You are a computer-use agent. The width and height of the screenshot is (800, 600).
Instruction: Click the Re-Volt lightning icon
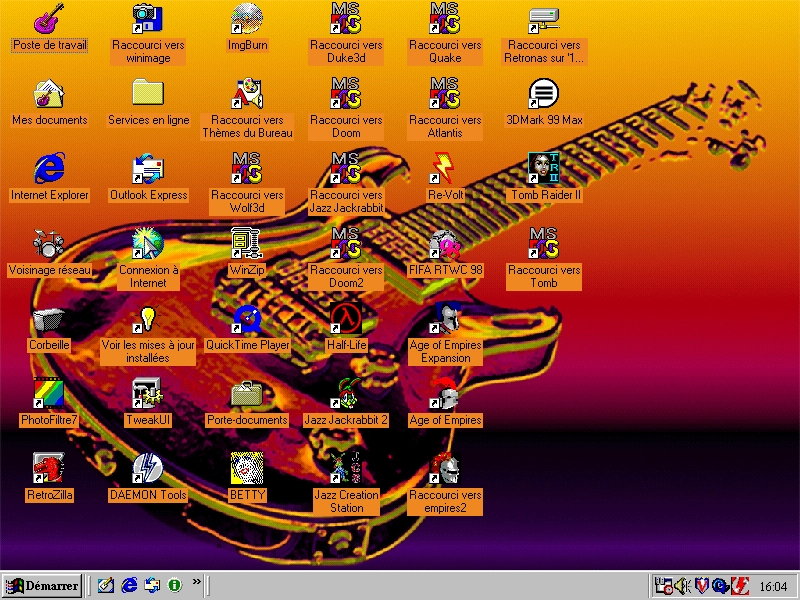click(445, 168)
